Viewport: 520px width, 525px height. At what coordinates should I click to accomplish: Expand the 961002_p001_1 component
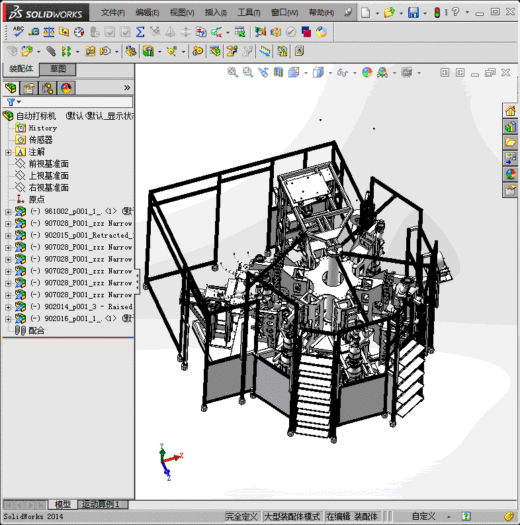(x=8, y=212)
